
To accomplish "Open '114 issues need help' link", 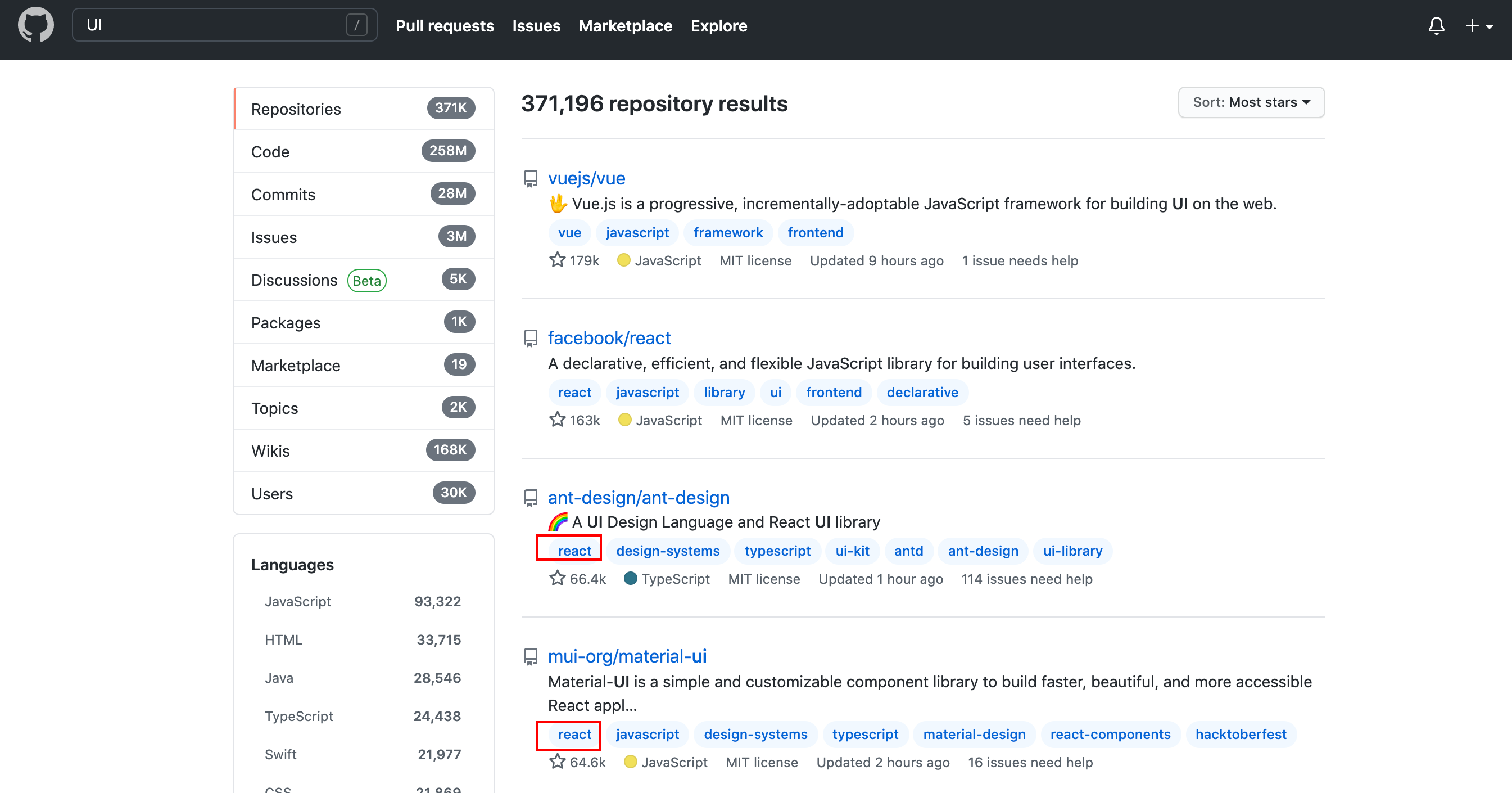I will pos(1026,579).
